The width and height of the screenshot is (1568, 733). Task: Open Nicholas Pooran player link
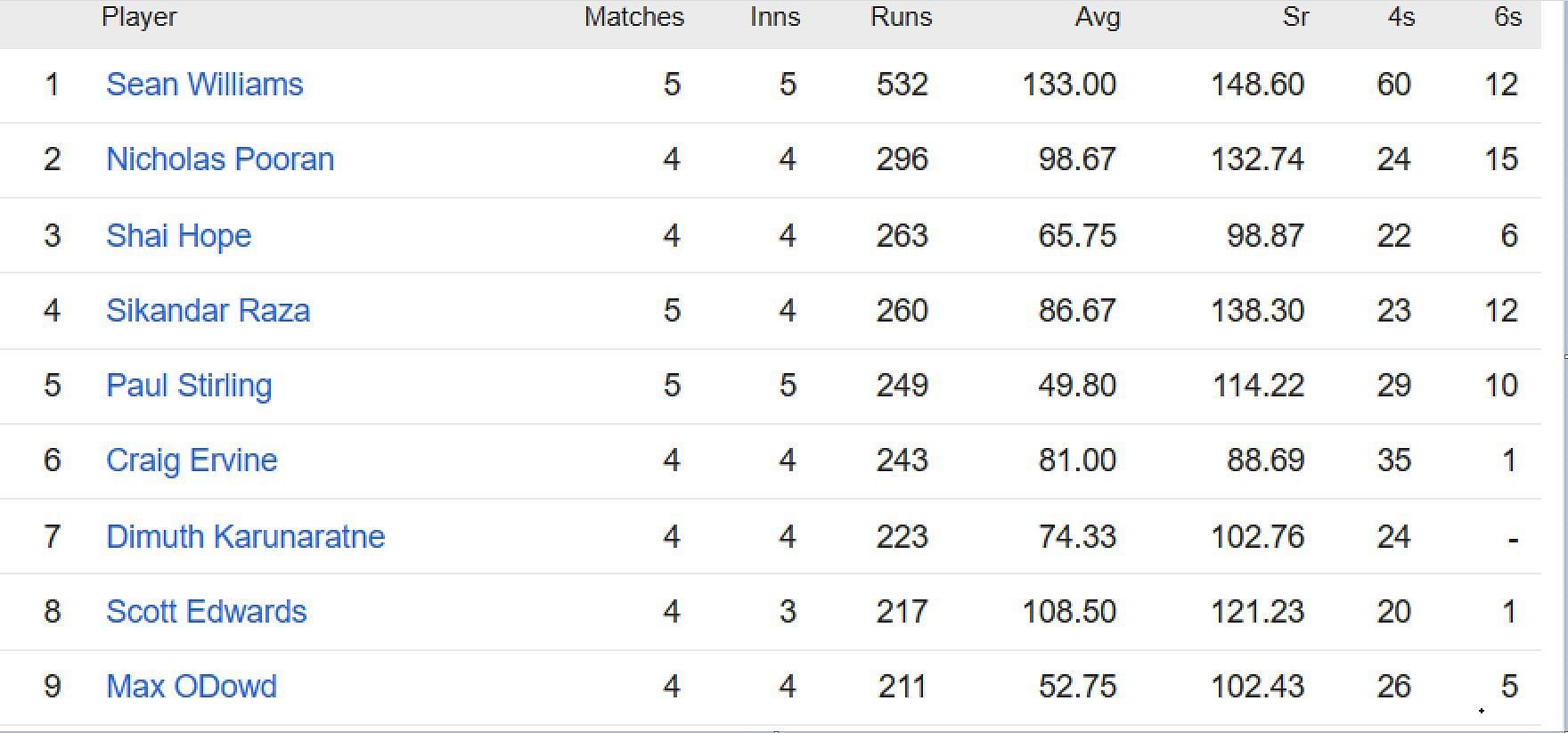(x=220, y=159)
